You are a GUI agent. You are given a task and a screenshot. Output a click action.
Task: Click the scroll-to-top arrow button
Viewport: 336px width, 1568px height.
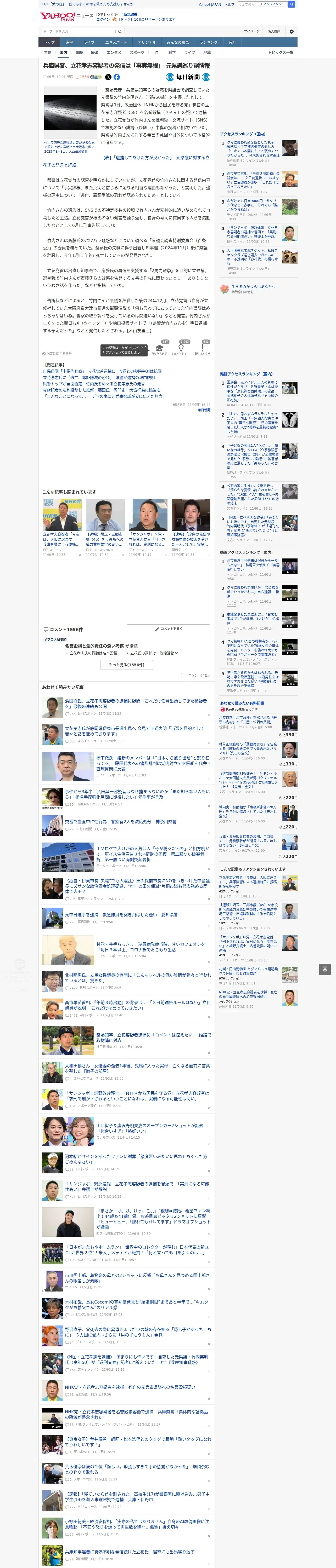tap(325, 969)
